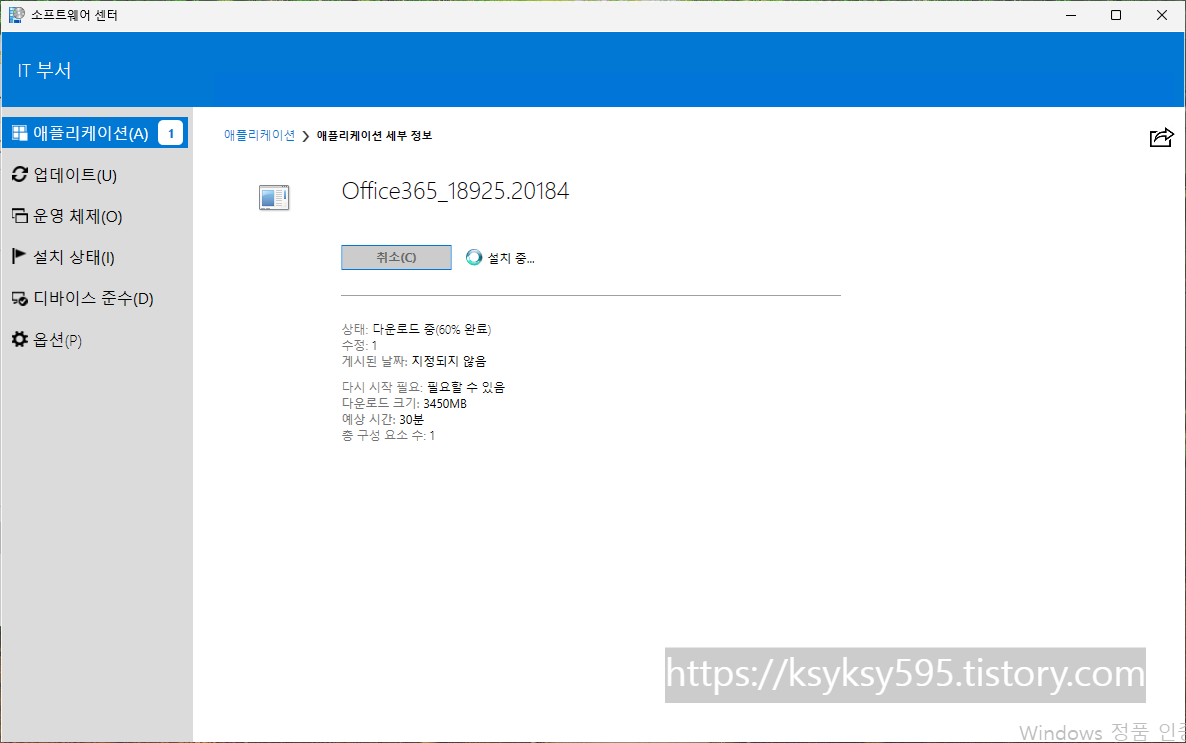1186x743 pixels.
Task: Click the badge count 1 on Applications
Action: click(x=171, y=133)
